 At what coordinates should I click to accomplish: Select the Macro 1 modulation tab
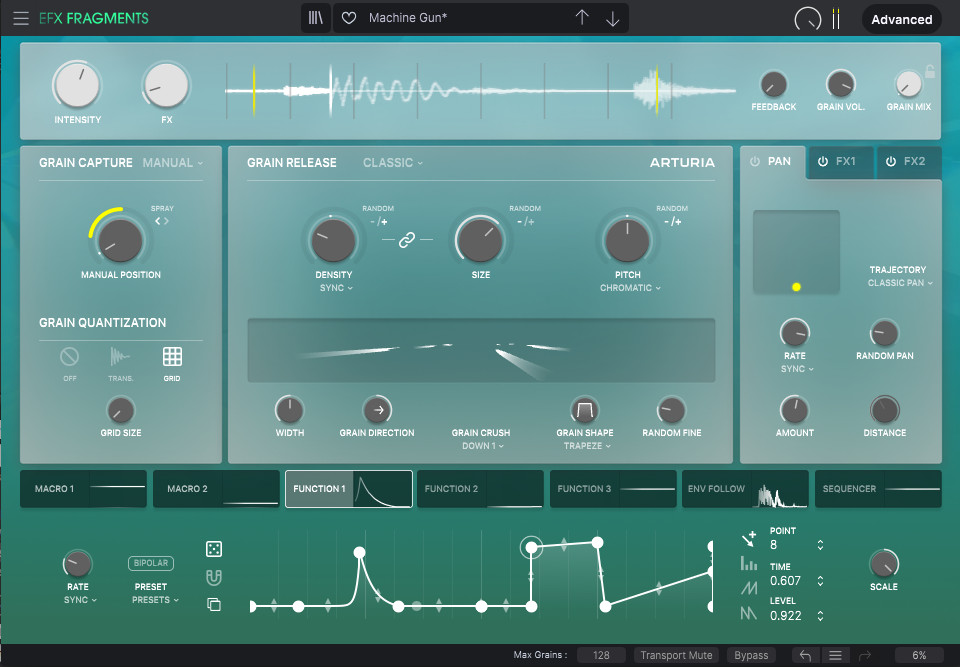point(83,489)
